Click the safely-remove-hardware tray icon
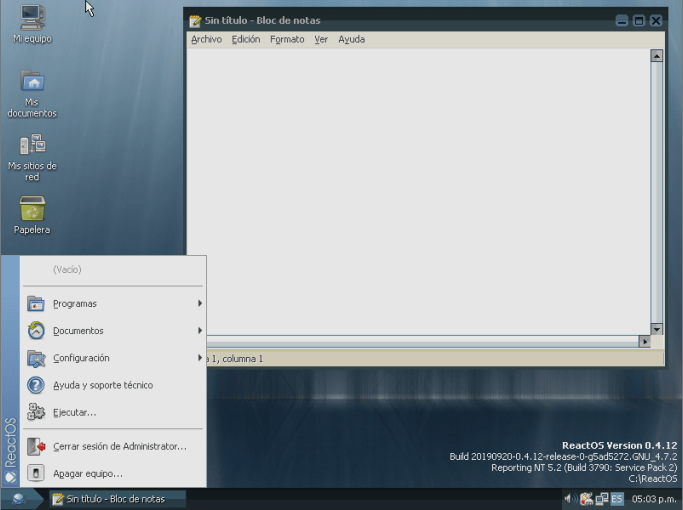683x510 pixels. [x=586, y=499]
